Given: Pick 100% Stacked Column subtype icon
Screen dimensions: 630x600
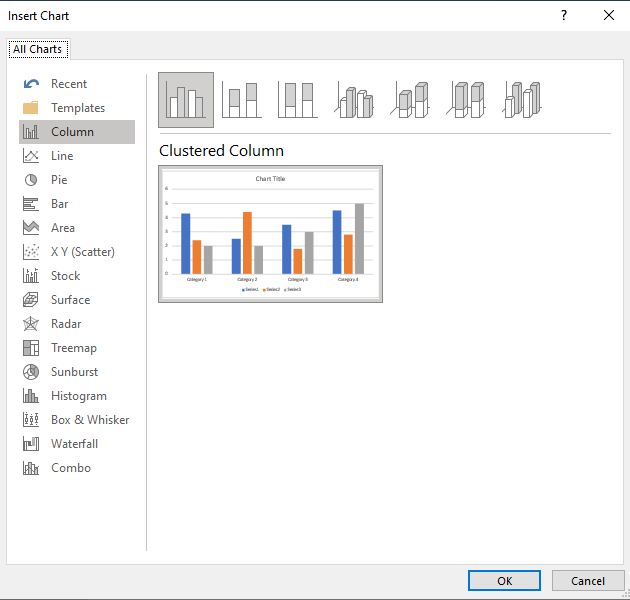Looking at the screenshot, I should tap(298, 100).
